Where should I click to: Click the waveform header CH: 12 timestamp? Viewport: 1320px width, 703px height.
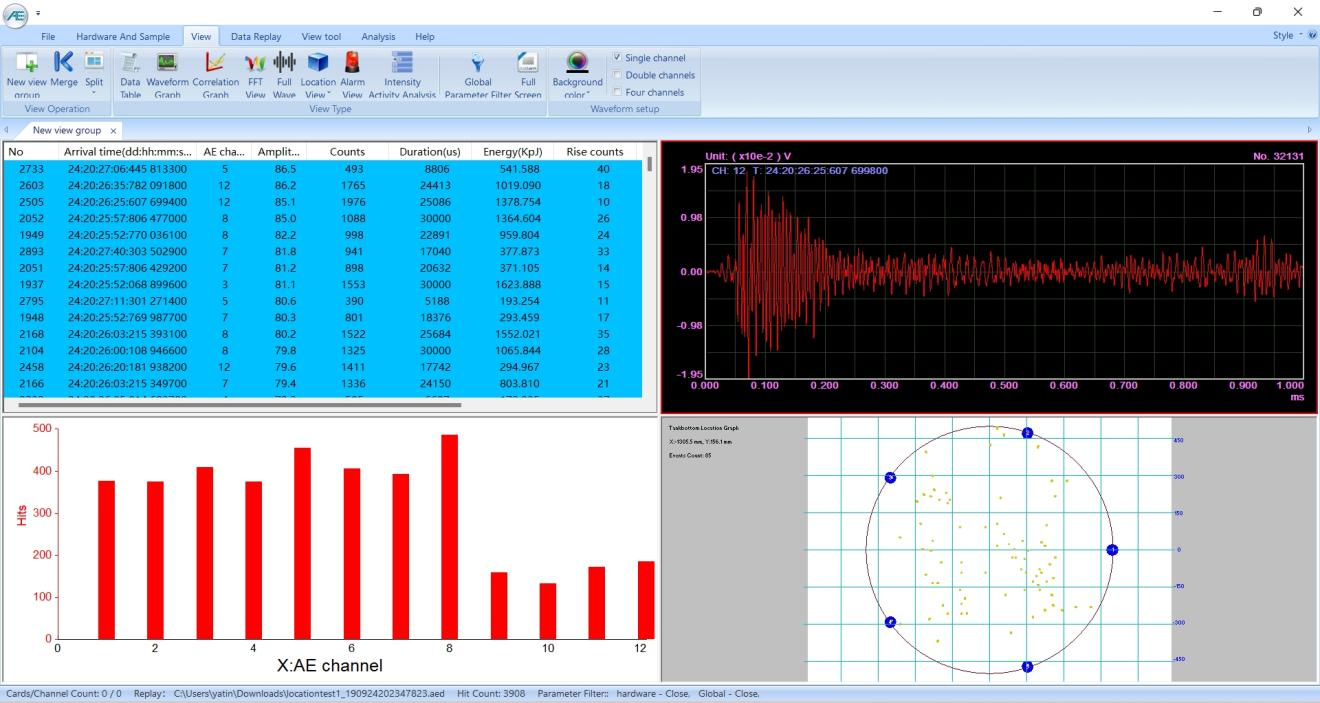(799, 170)
